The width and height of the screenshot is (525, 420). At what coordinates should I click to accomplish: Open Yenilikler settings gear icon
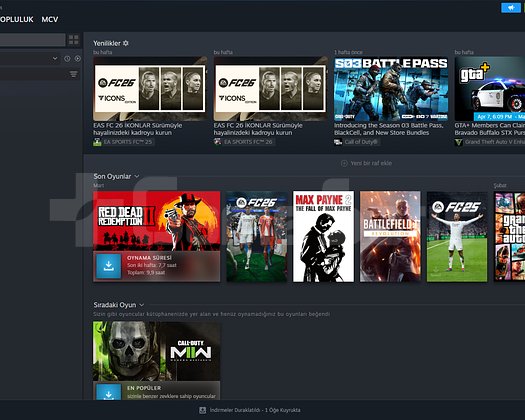(126, 43)
